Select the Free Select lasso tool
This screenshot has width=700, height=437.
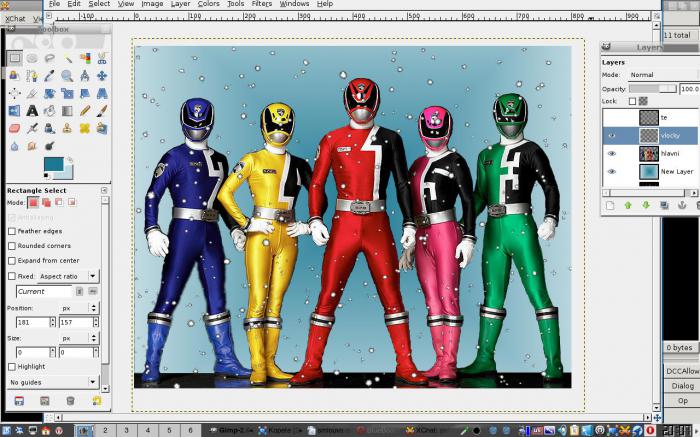coord(50,58)
